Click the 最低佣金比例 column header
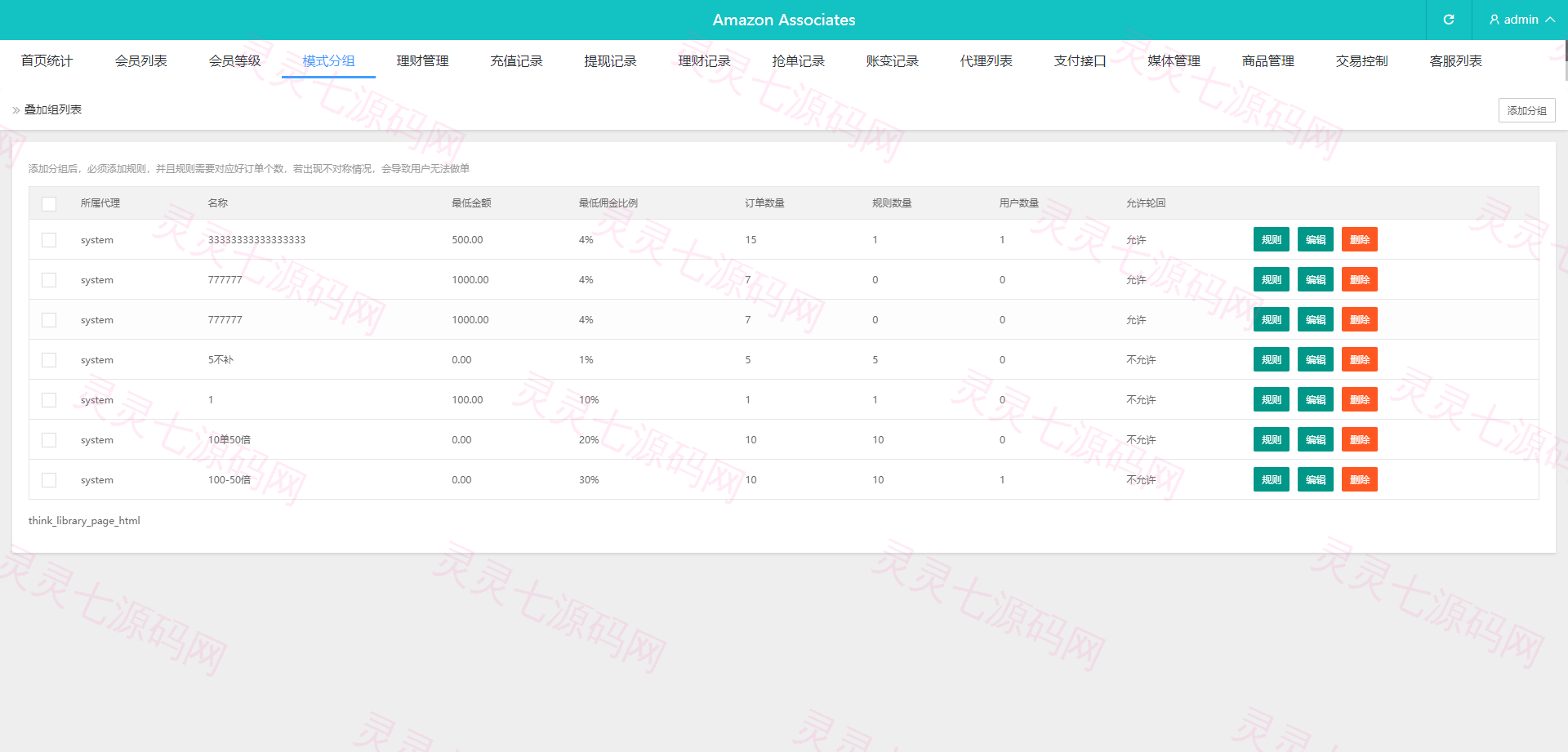The image size is (1568, 752). (x=608, y=203)
